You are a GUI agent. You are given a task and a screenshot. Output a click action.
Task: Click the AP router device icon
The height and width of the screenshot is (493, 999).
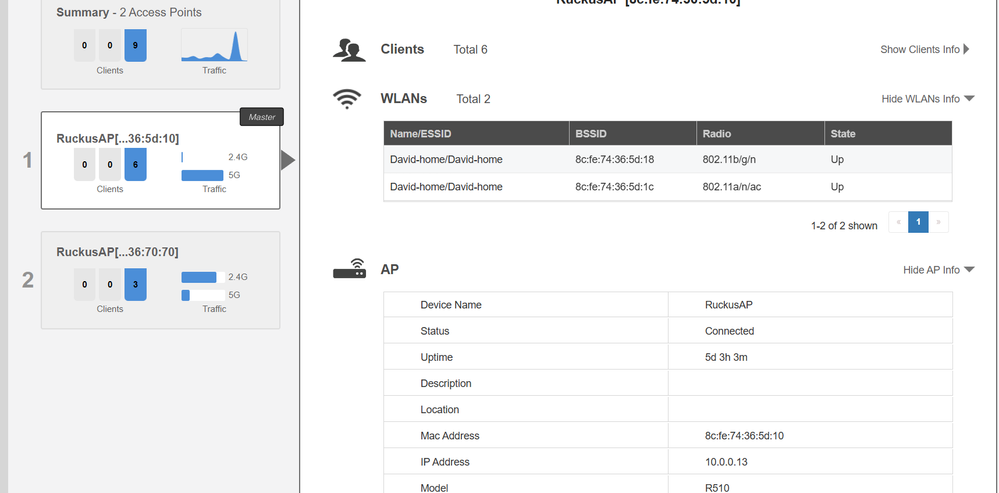pyautogui.click(x=348, y=270)
